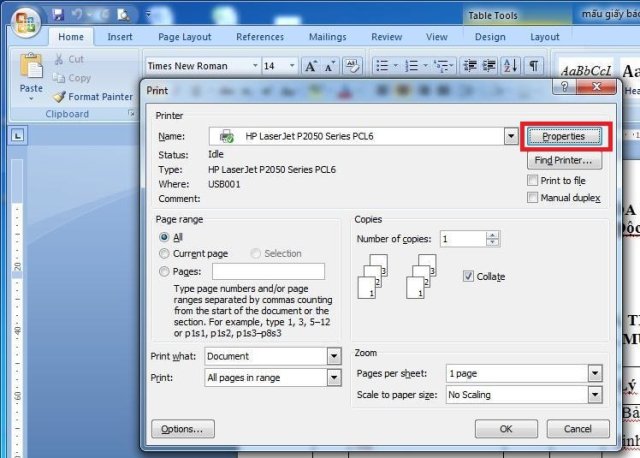Image resolution: width=640 pixels, height=458 pixels.
Task: Open the font size dropdown
Action: 292,66
